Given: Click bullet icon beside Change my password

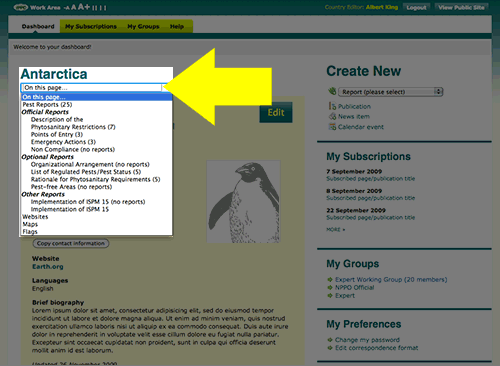Looking at the screenshot, I should 330,340.
